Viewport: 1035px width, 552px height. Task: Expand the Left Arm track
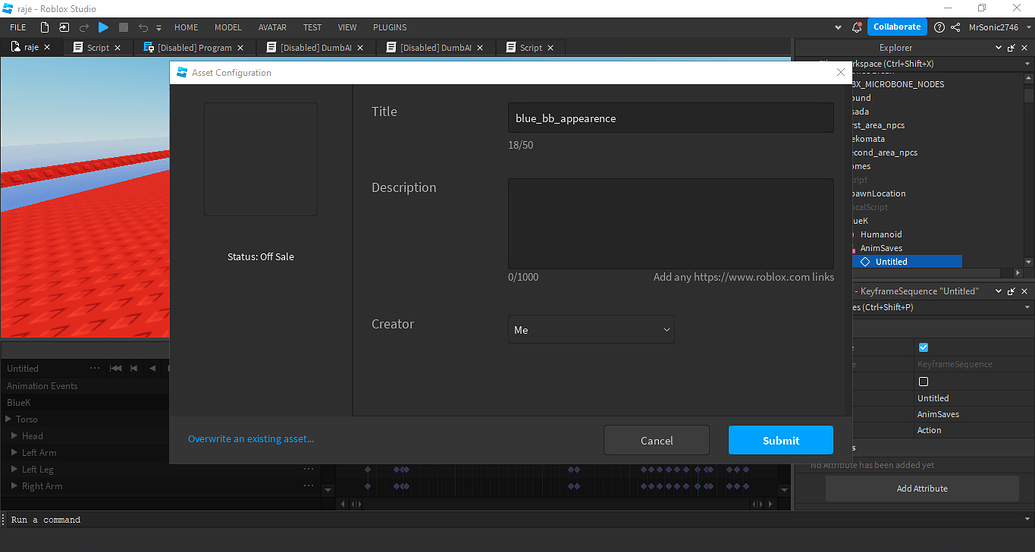point(15,452)
